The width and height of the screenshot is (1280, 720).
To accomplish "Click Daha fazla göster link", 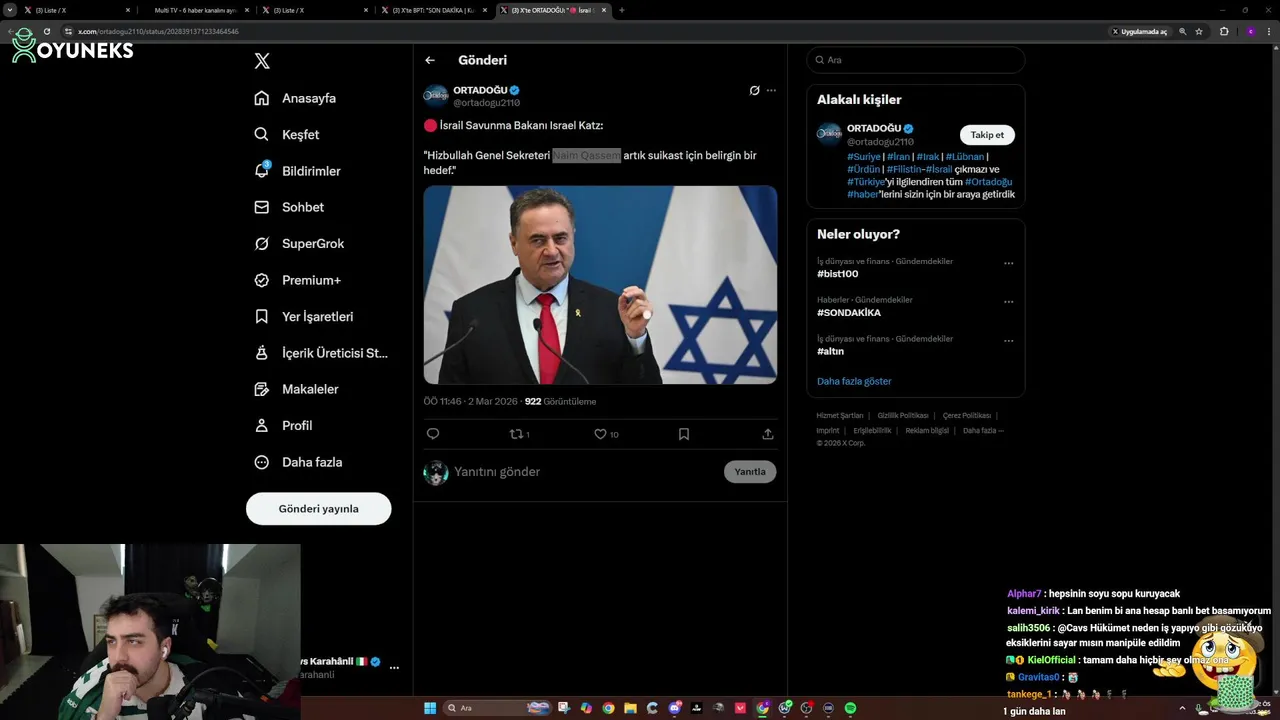I will [854, 381].
